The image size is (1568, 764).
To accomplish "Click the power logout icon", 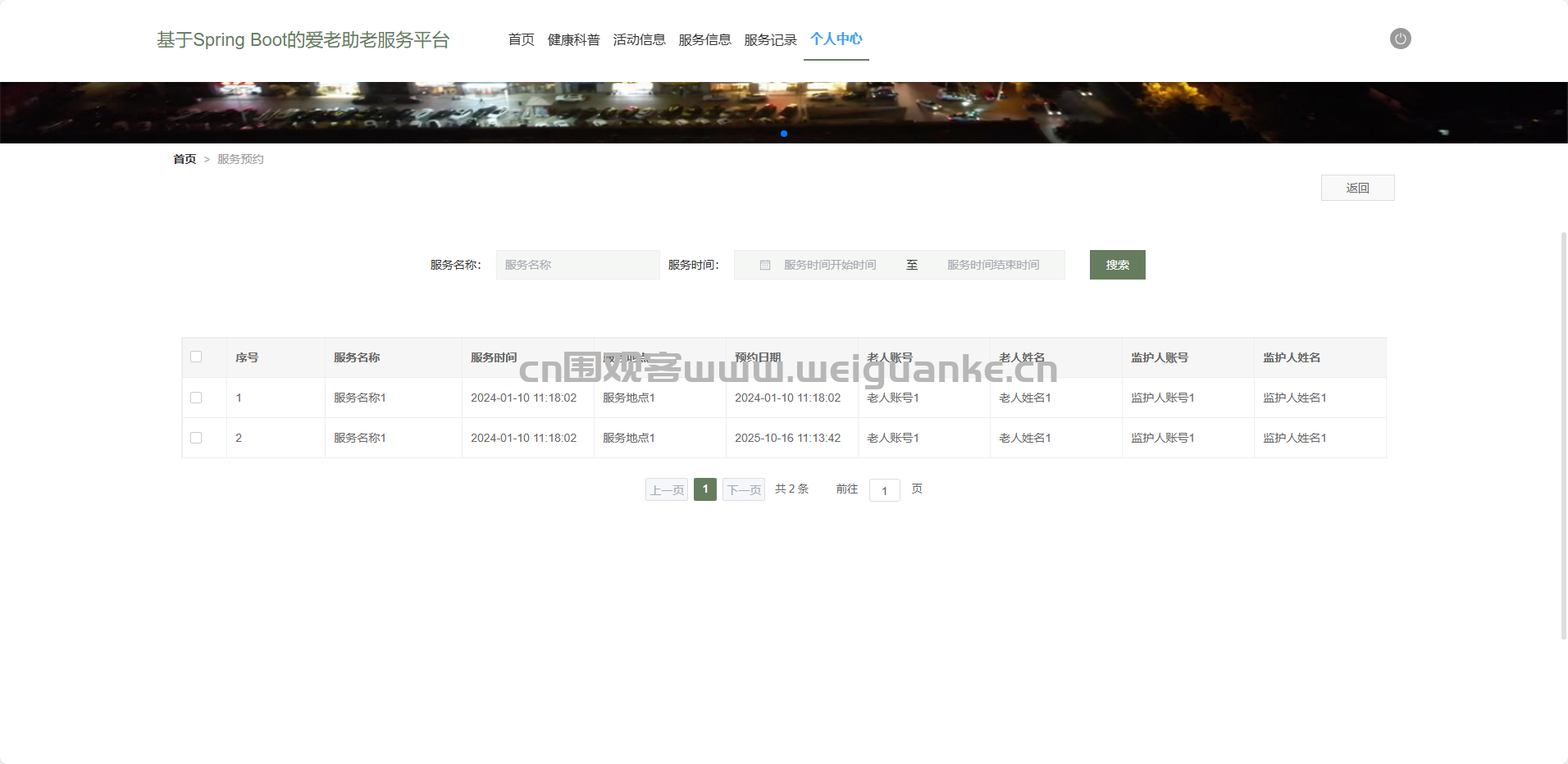I will coord(1400,39).
